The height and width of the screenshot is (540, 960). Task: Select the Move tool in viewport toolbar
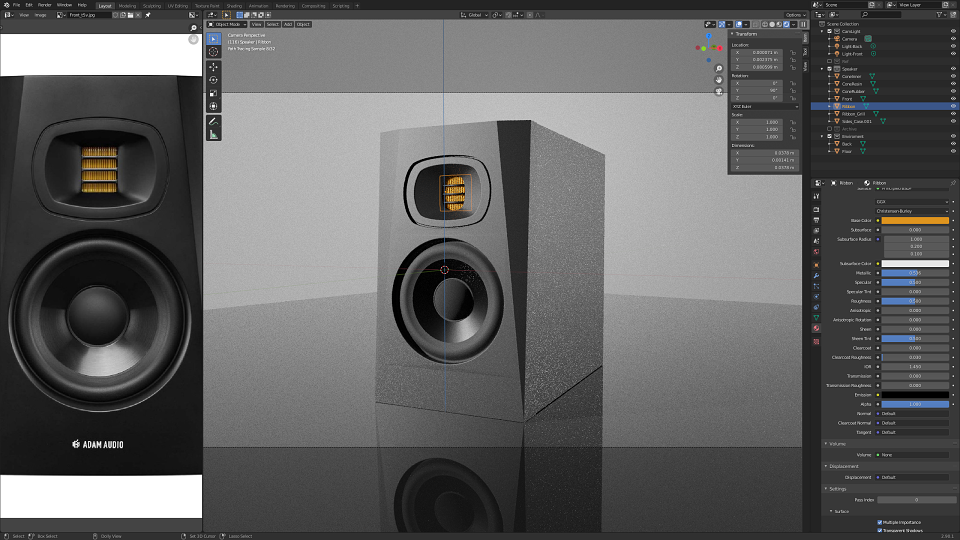[x=213, y=66]
